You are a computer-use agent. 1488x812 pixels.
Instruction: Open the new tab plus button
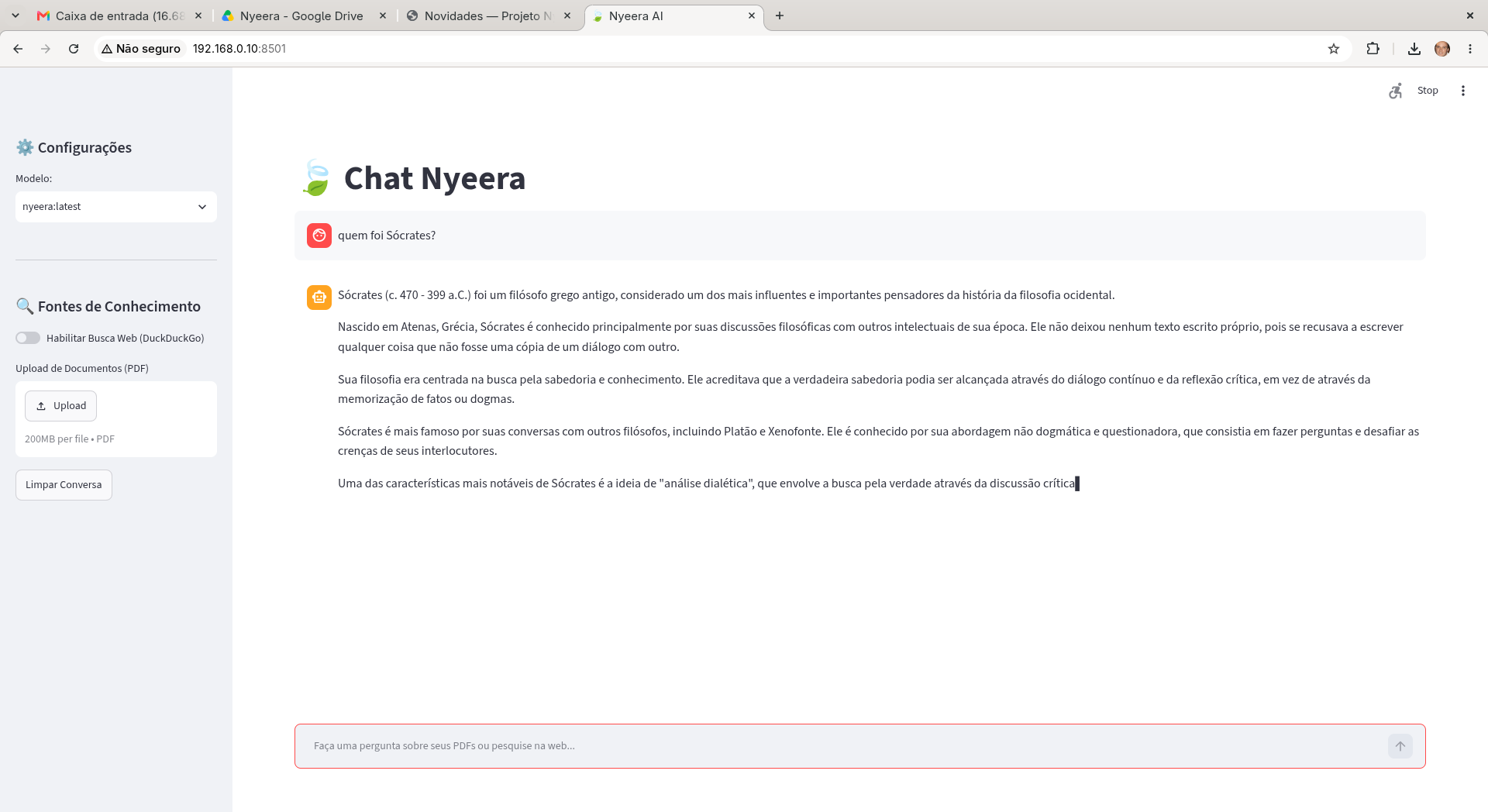780,15
